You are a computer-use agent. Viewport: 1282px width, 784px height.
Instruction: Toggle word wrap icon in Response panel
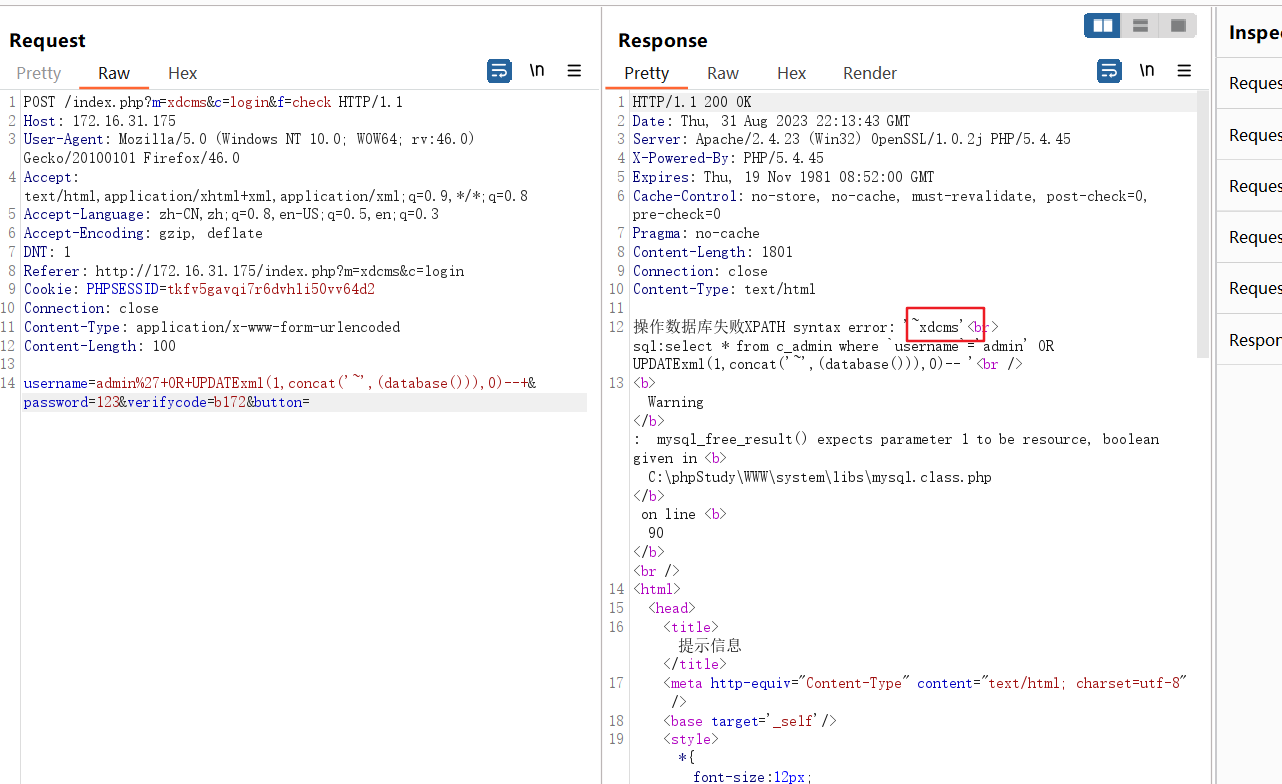1109,71
